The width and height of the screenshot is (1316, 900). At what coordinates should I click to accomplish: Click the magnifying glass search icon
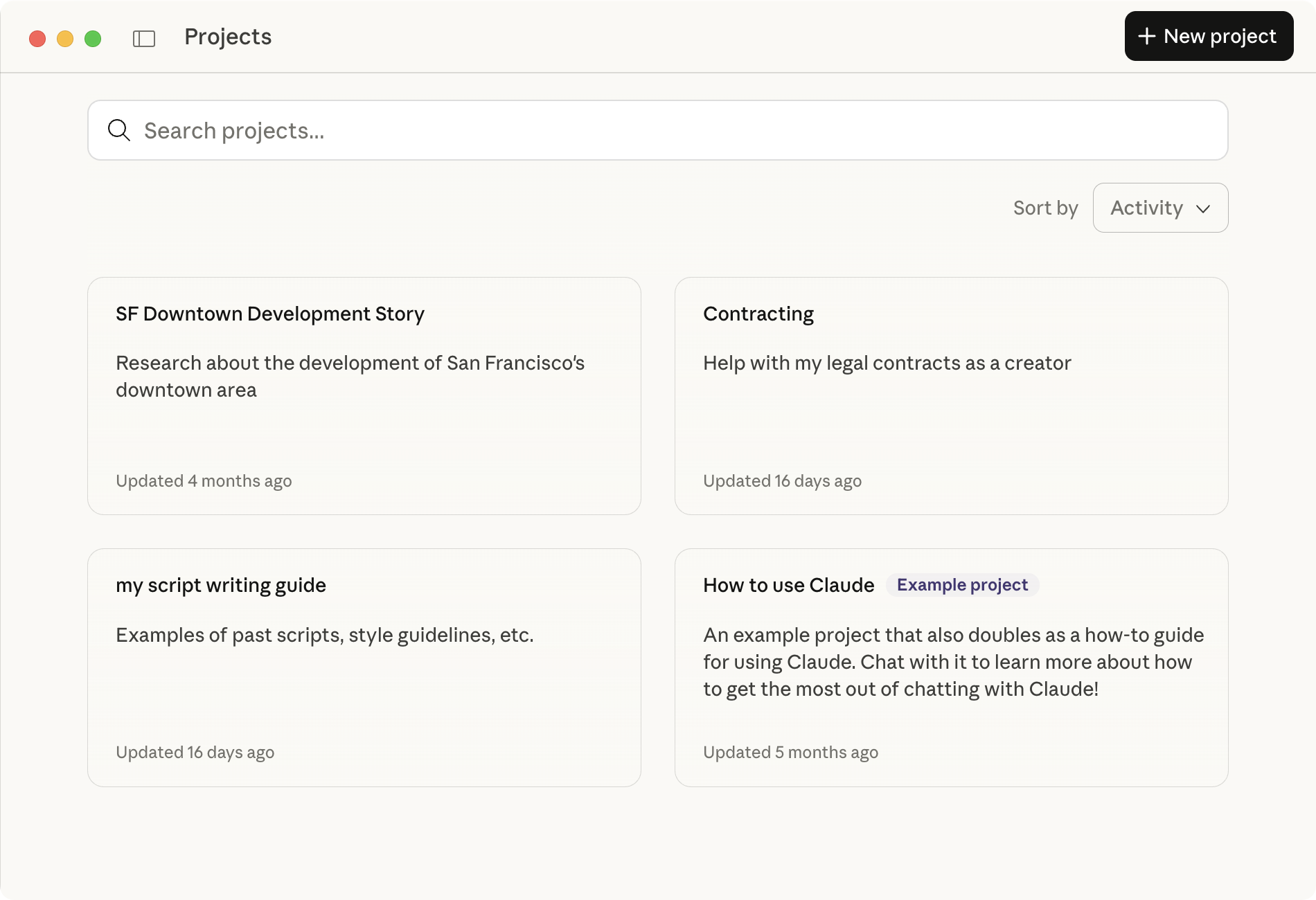(120, 130)
